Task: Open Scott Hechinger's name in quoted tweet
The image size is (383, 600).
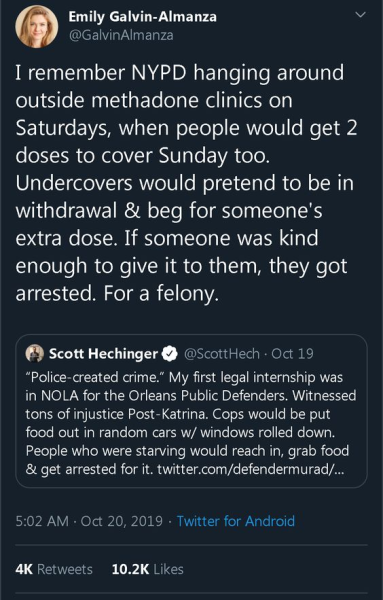Action: [103, 354]
